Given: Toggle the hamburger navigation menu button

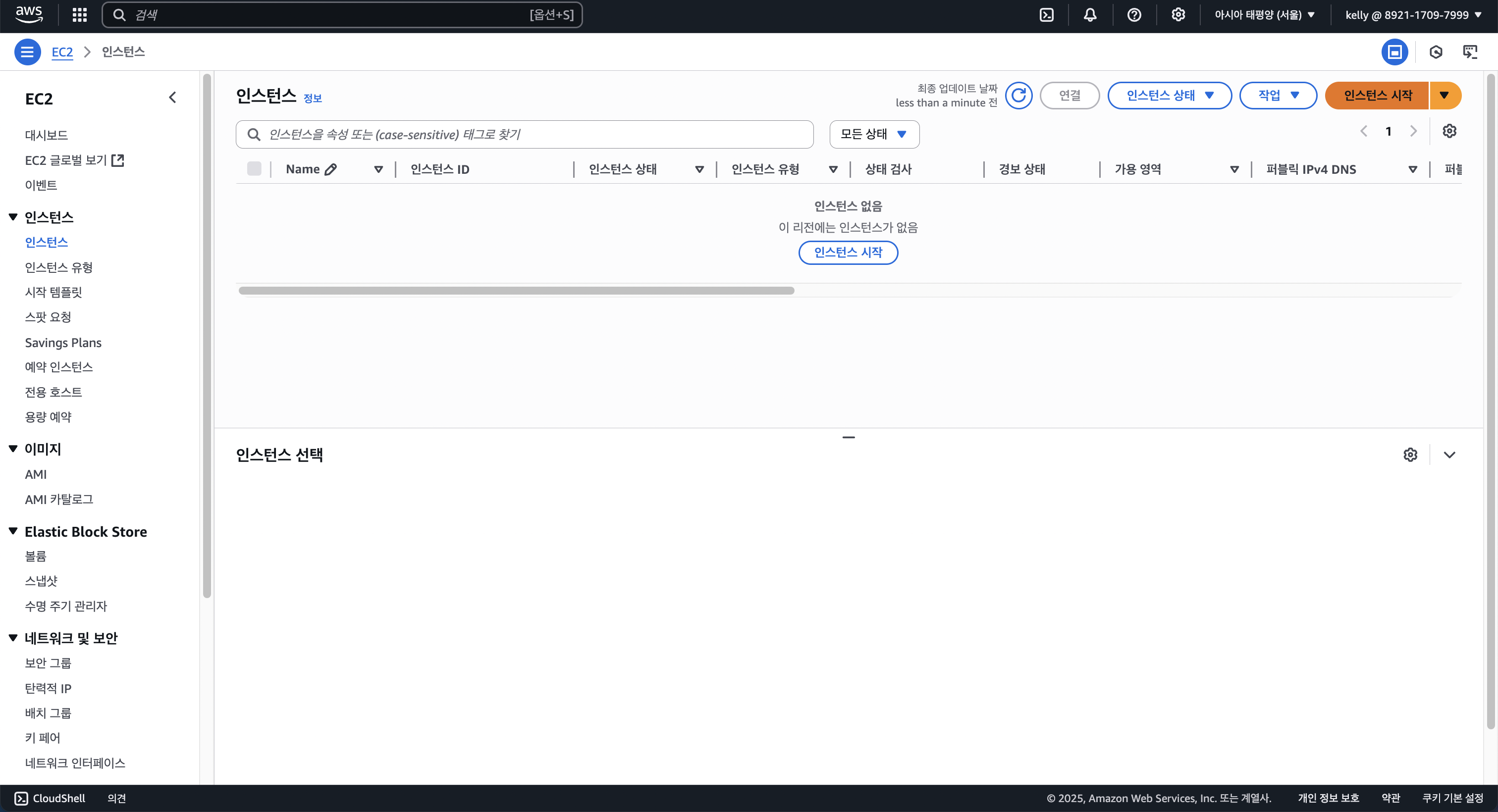Looking at the screenshot, I should pyautogui.click(x=27, y=52).
